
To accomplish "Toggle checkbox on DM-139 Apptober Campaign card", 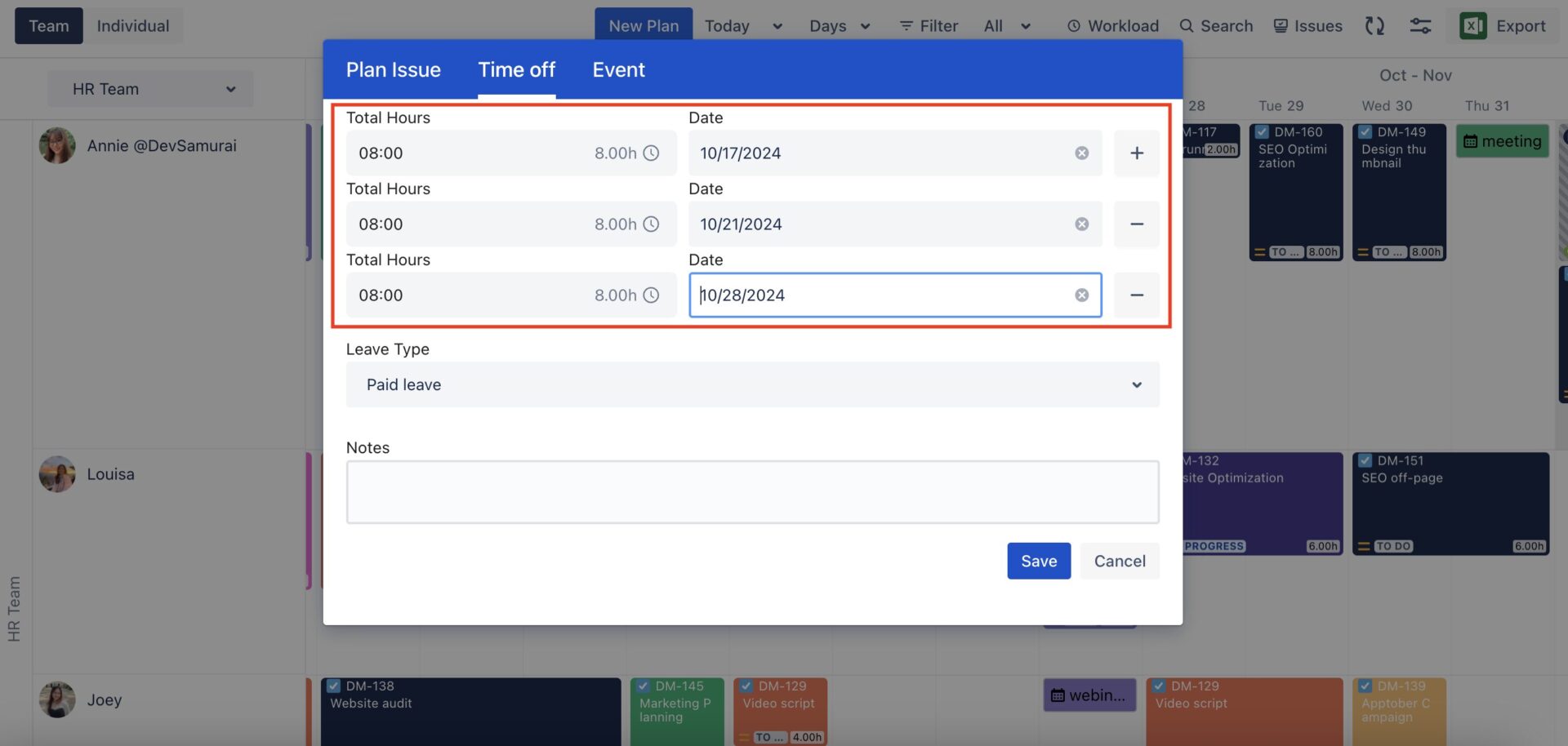I will (1365, 686).
